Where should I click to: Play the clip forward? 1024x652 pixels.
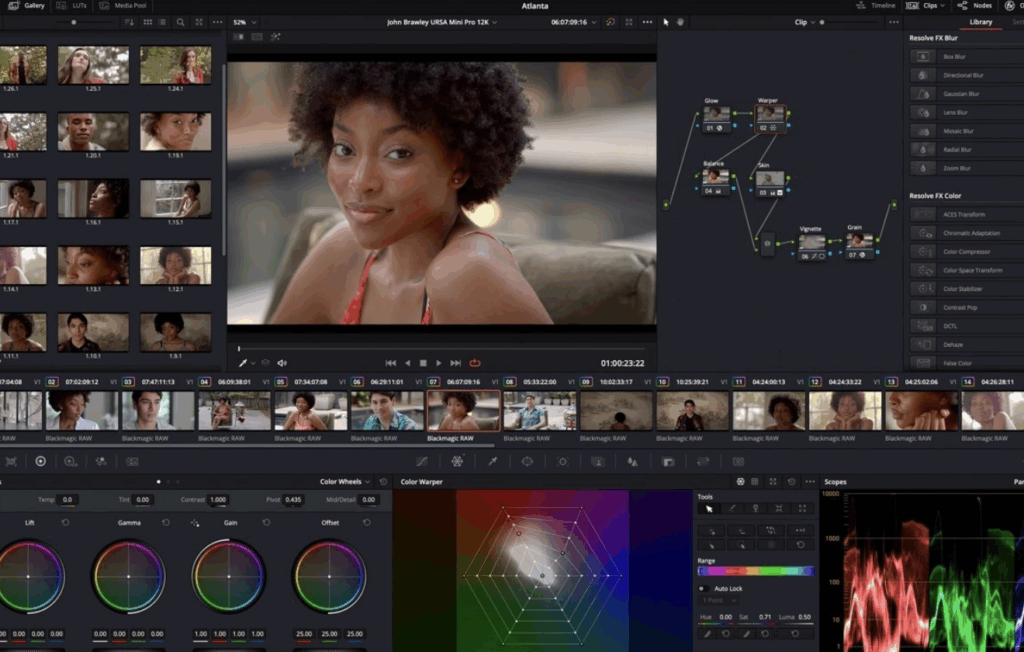(439, 363)
